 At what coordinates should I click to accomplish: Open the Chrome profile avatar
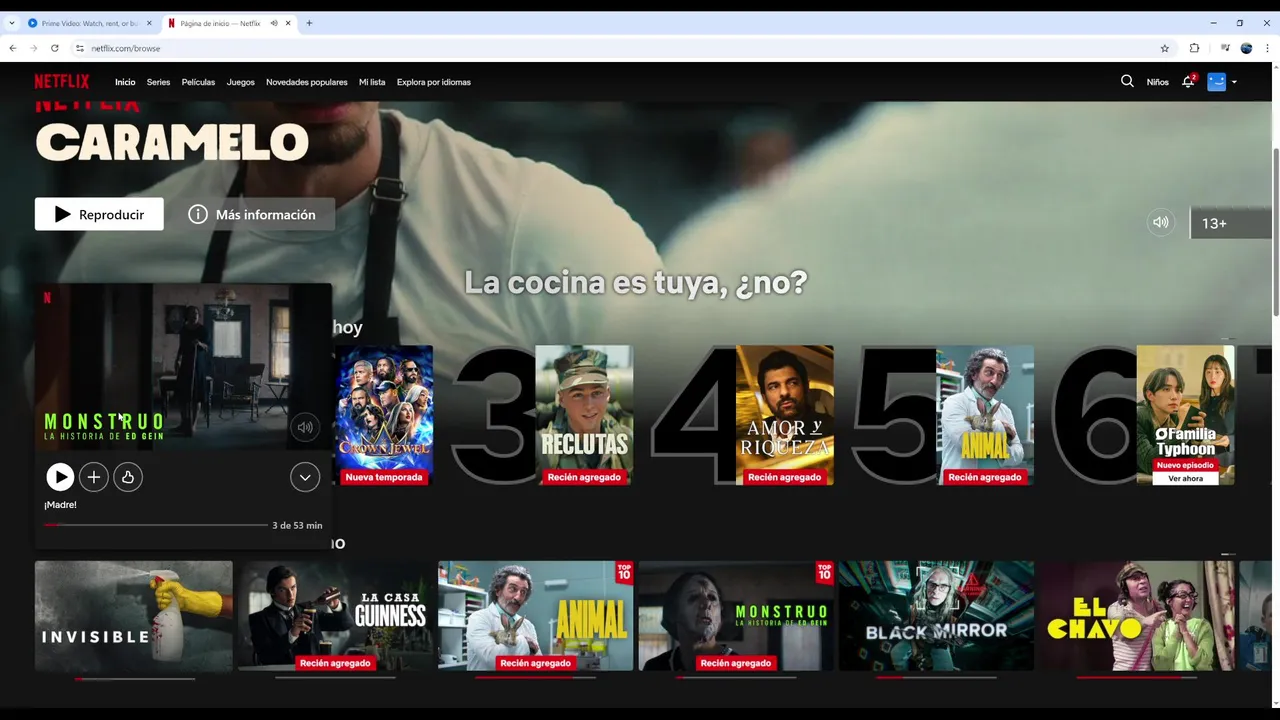[x=1246, y=48]
